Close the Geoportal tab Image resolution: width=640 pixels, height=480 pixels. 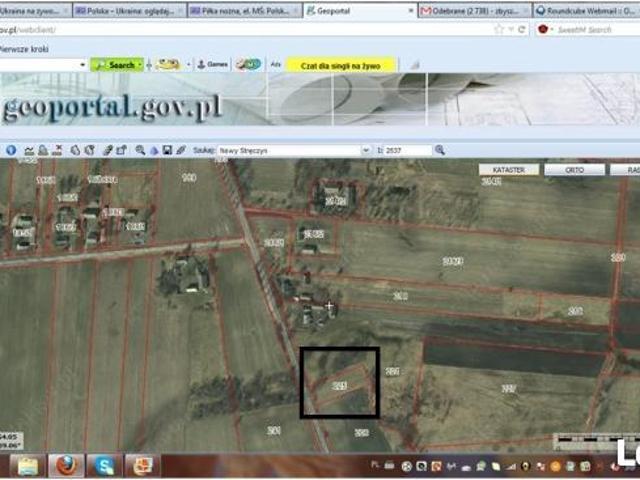click(x=411, y=11)
